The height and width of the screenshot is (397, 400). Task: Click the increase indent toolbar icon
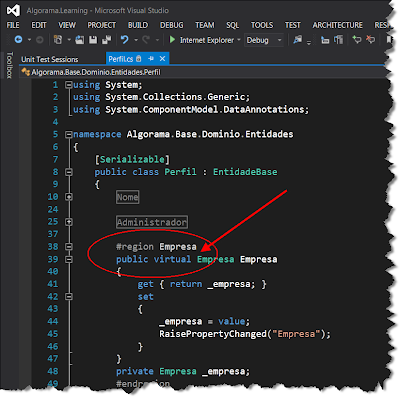(x=339, y=40)
